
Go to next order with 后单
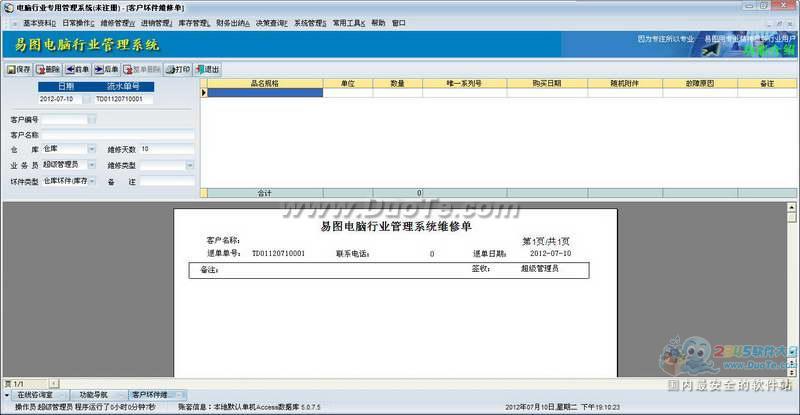[x=106, y=69]
